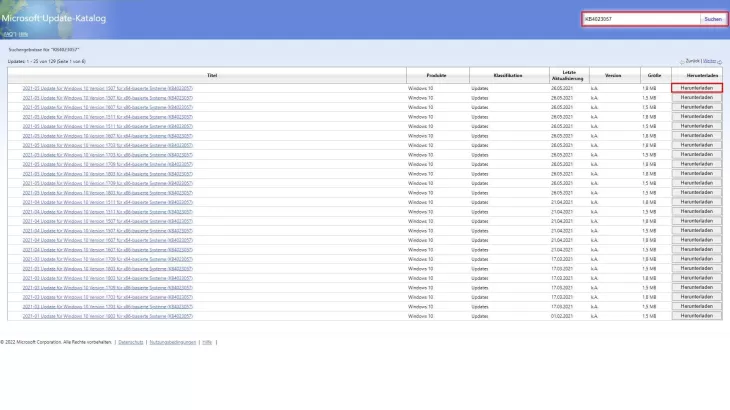
Task: Open the Nutzungsbedingungen footer link
Action: [x=173, y=342]
